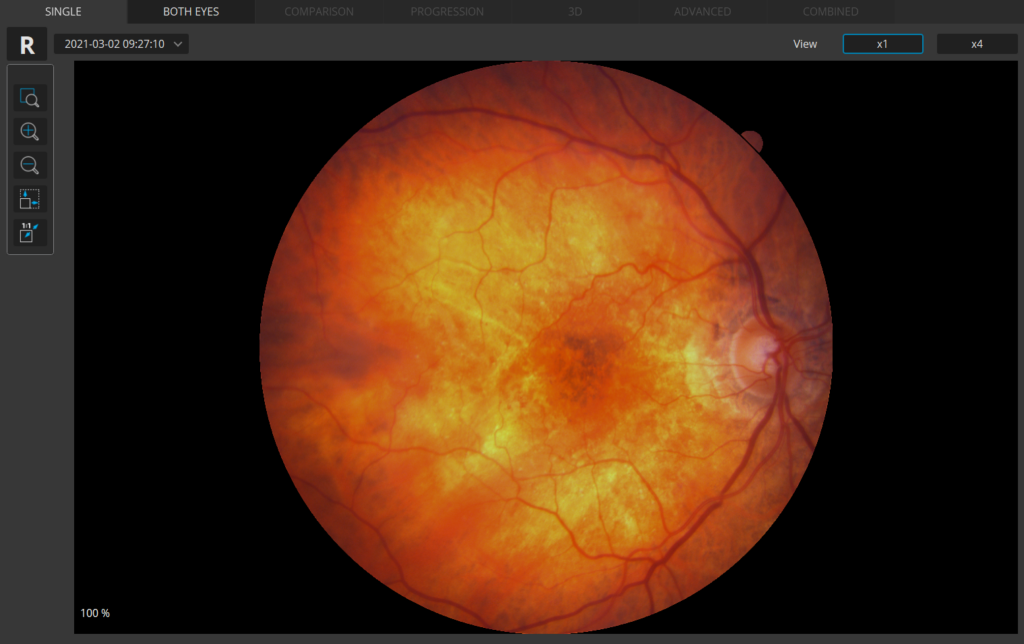This screenshot has width=1024, height=644.
Task: Click the 1:1 actual size icon
Action: point(29,233)
